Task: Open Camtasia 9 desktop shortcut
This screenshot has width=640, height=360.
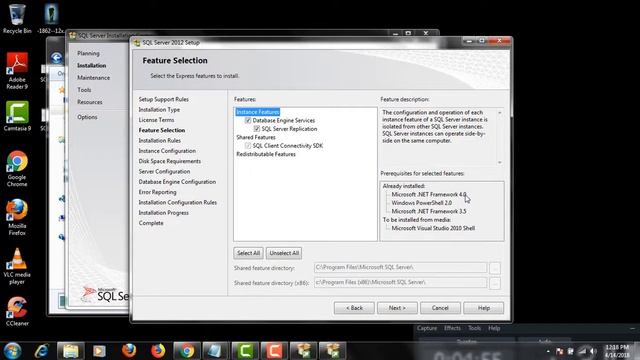Action: [17, 116]
